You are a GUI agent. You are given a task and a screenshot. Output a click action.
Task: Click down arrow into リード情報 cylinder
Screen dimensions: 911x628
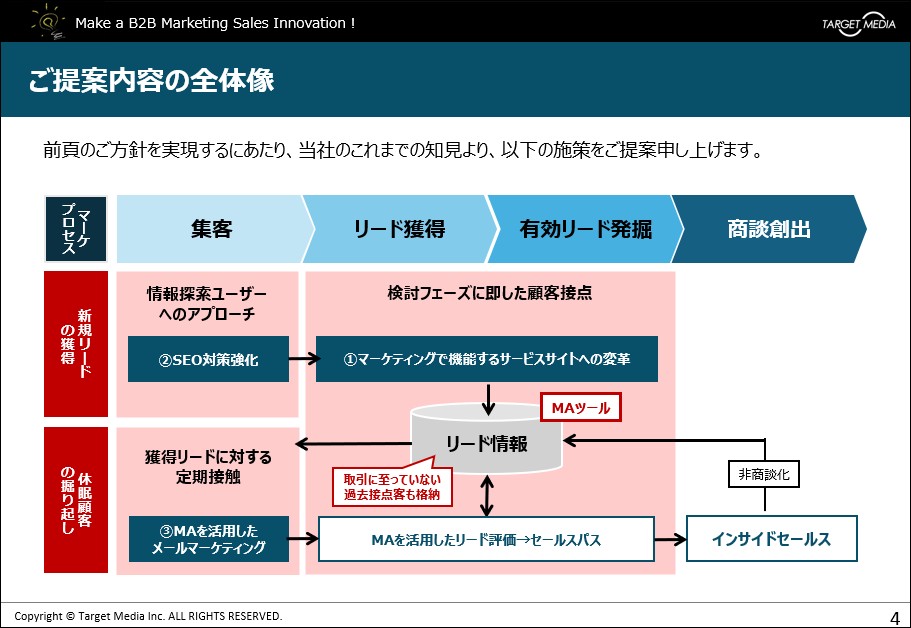pos(488,399)
